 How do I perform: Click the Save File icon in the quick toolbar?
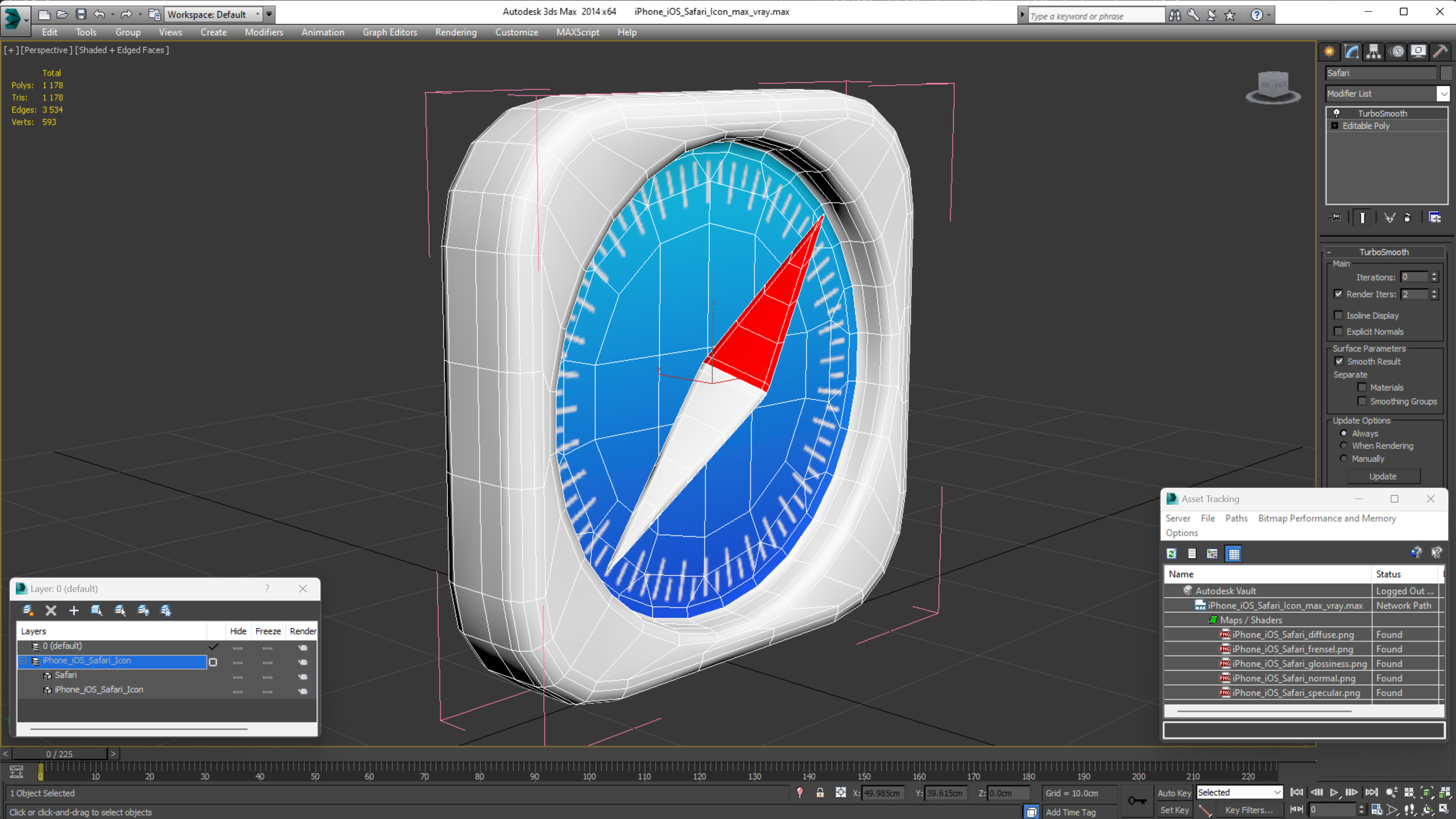point(81,14)
